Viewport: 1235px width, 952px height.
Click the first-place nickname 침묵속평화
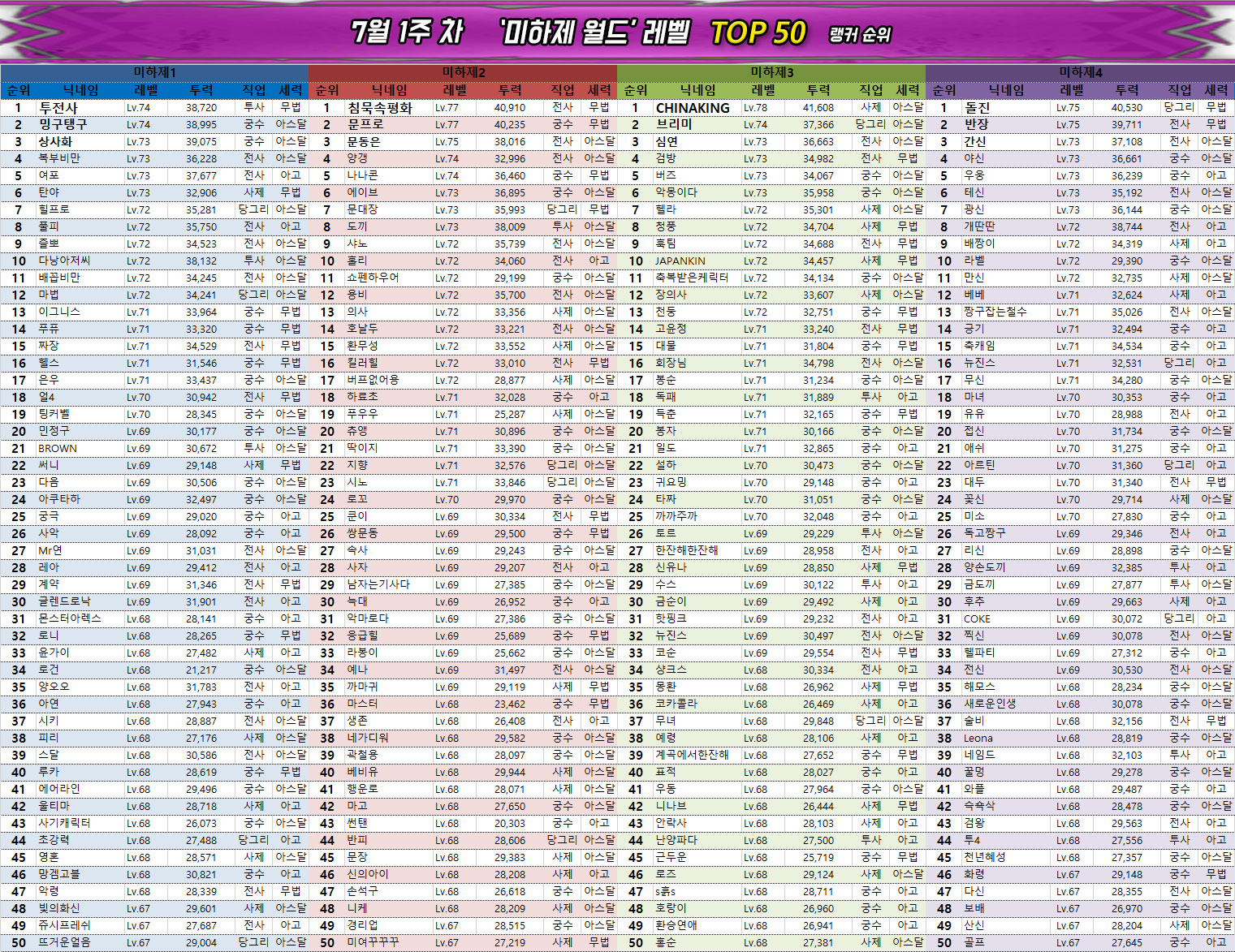380,108
